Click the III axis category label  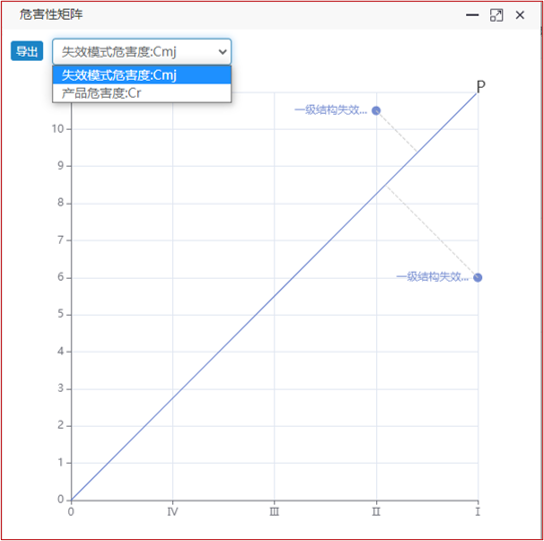[274, 512]
